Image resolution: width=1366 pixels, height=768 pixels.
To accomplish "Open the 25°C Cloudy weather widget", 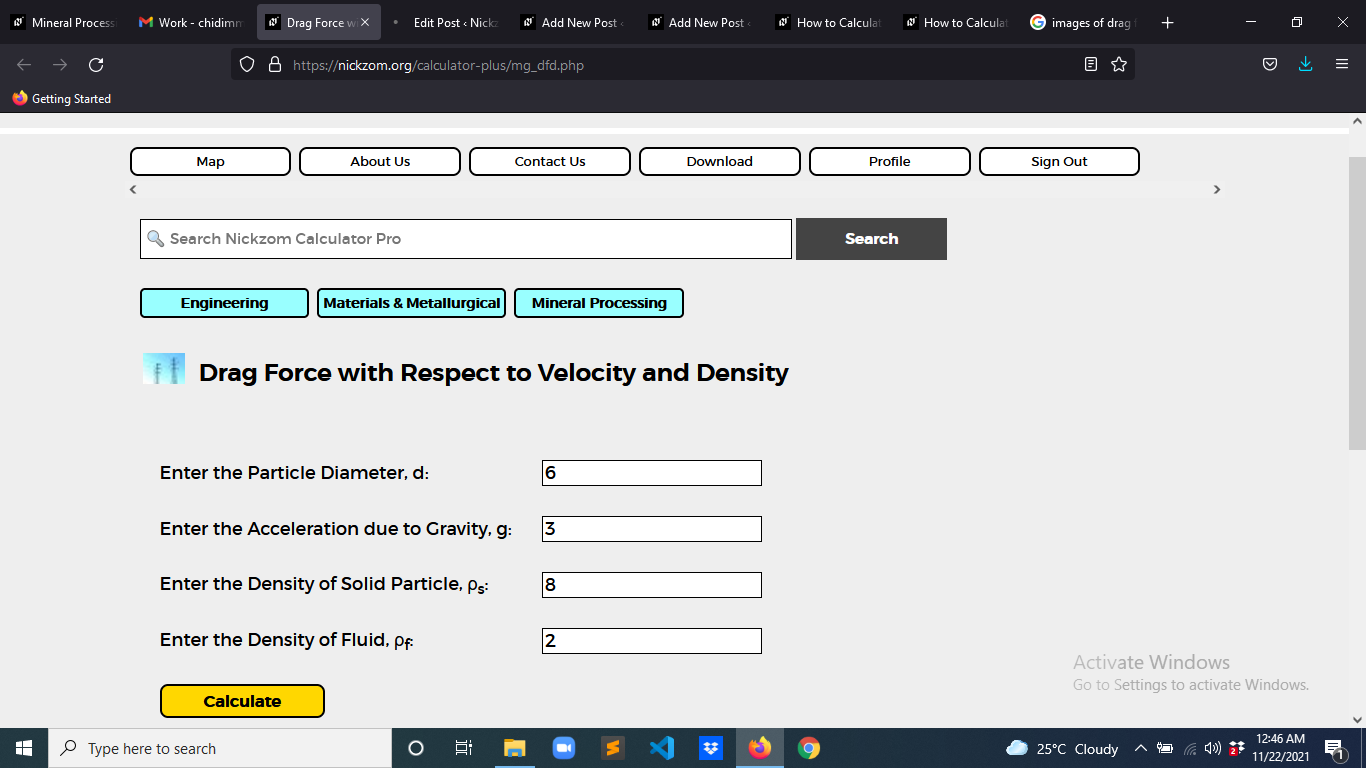I will 1062,748.
